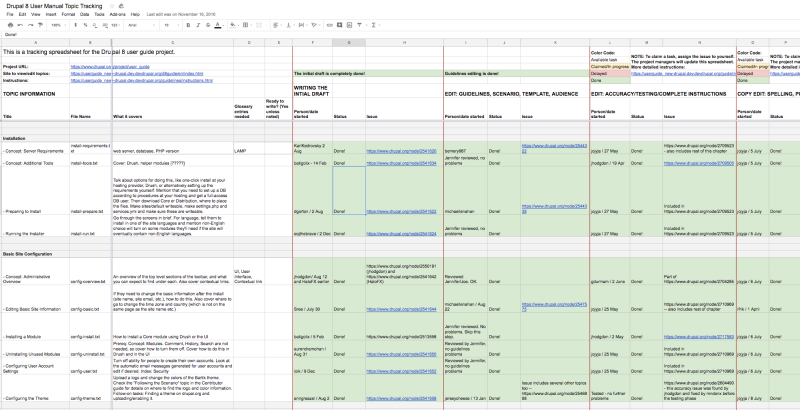The height and width of the screenshot is (410, 800).
Task: Select the Paint format roller icon
Action: (40, 25)
